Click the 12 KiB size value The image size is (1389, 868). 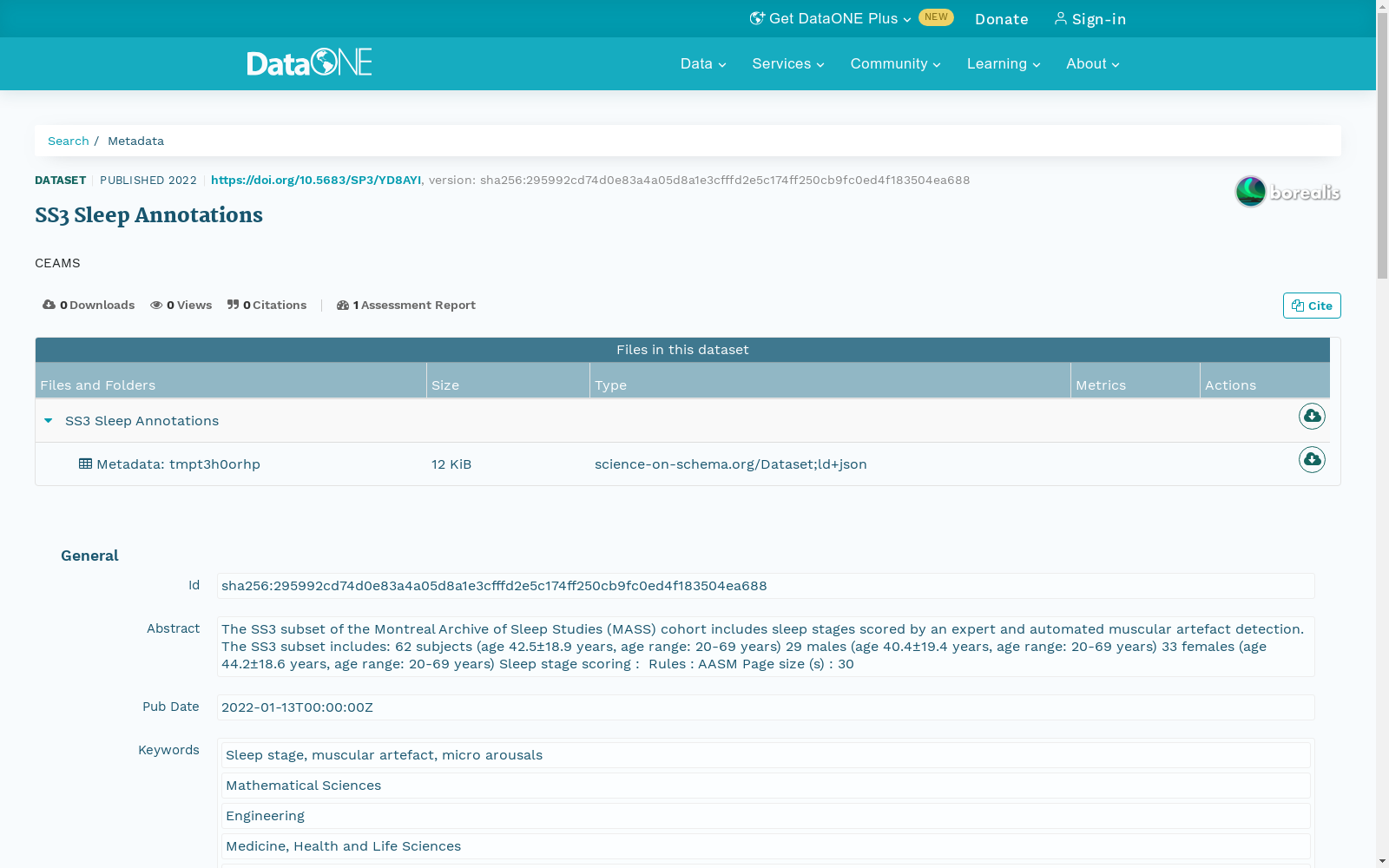[451, 464]
